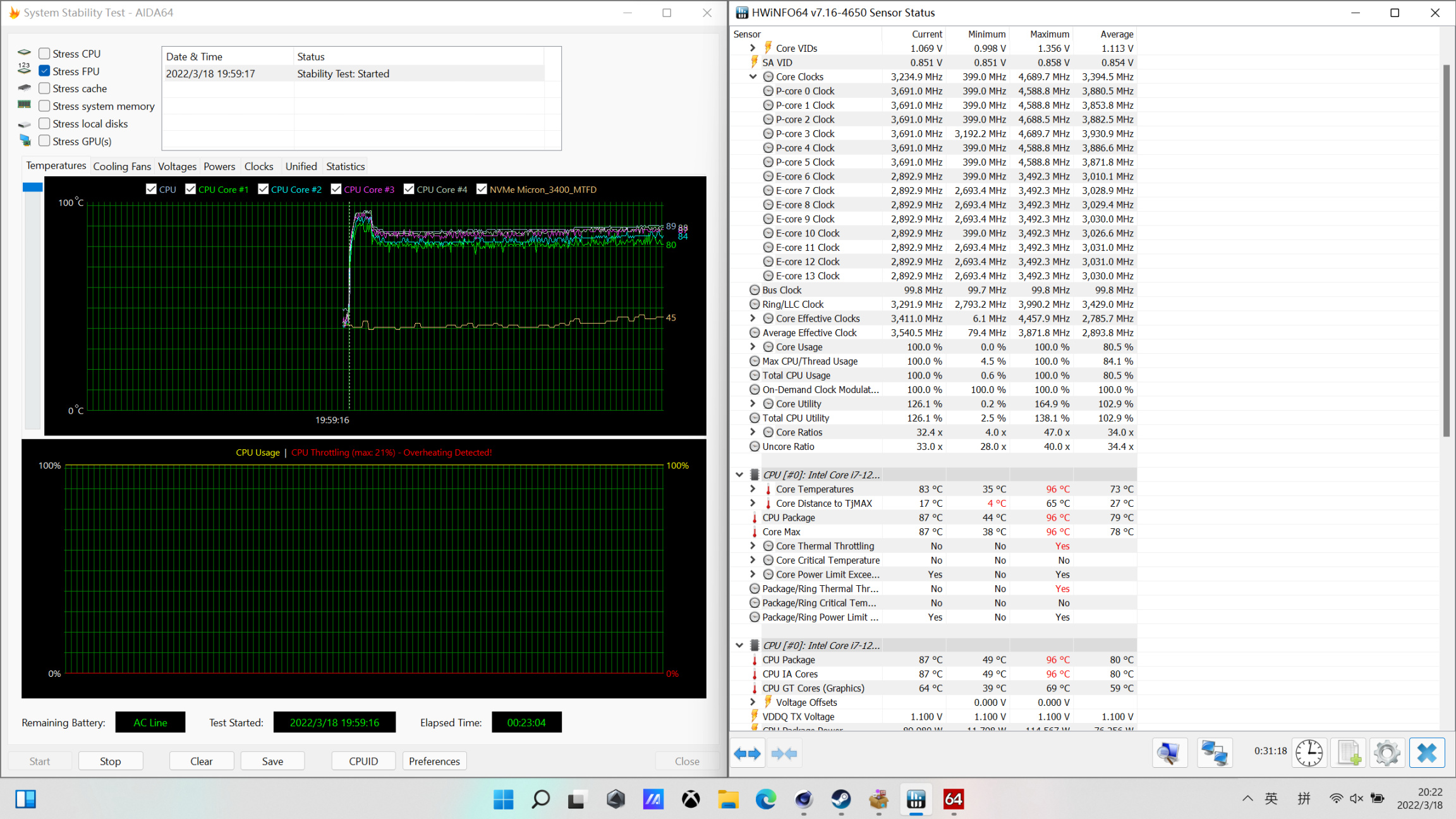Screen dimensions: 1456x819
Task: Expand the Core Effective Clocks row
Action: tap(753, 318)
